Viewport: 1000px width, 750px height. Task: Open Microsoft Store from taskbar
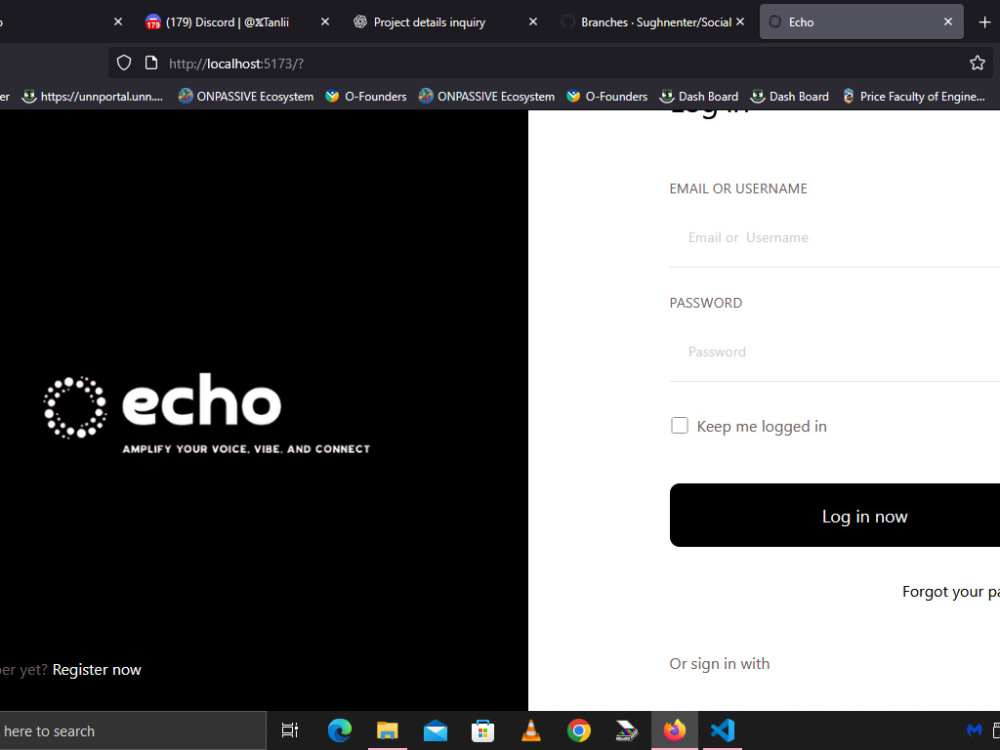click(x=483, y=731)
